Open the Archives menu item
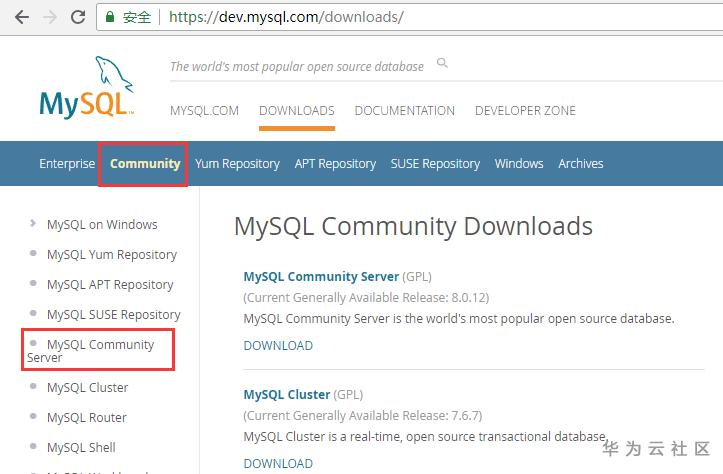This screenshot has width=723, height=474. [580, 163]
